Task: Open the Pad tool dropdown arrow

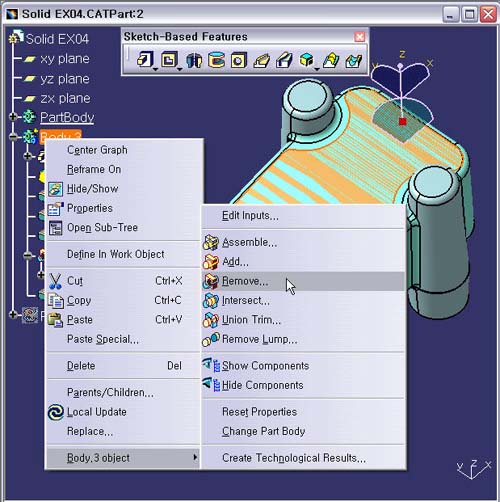Action: pos(155,69)
